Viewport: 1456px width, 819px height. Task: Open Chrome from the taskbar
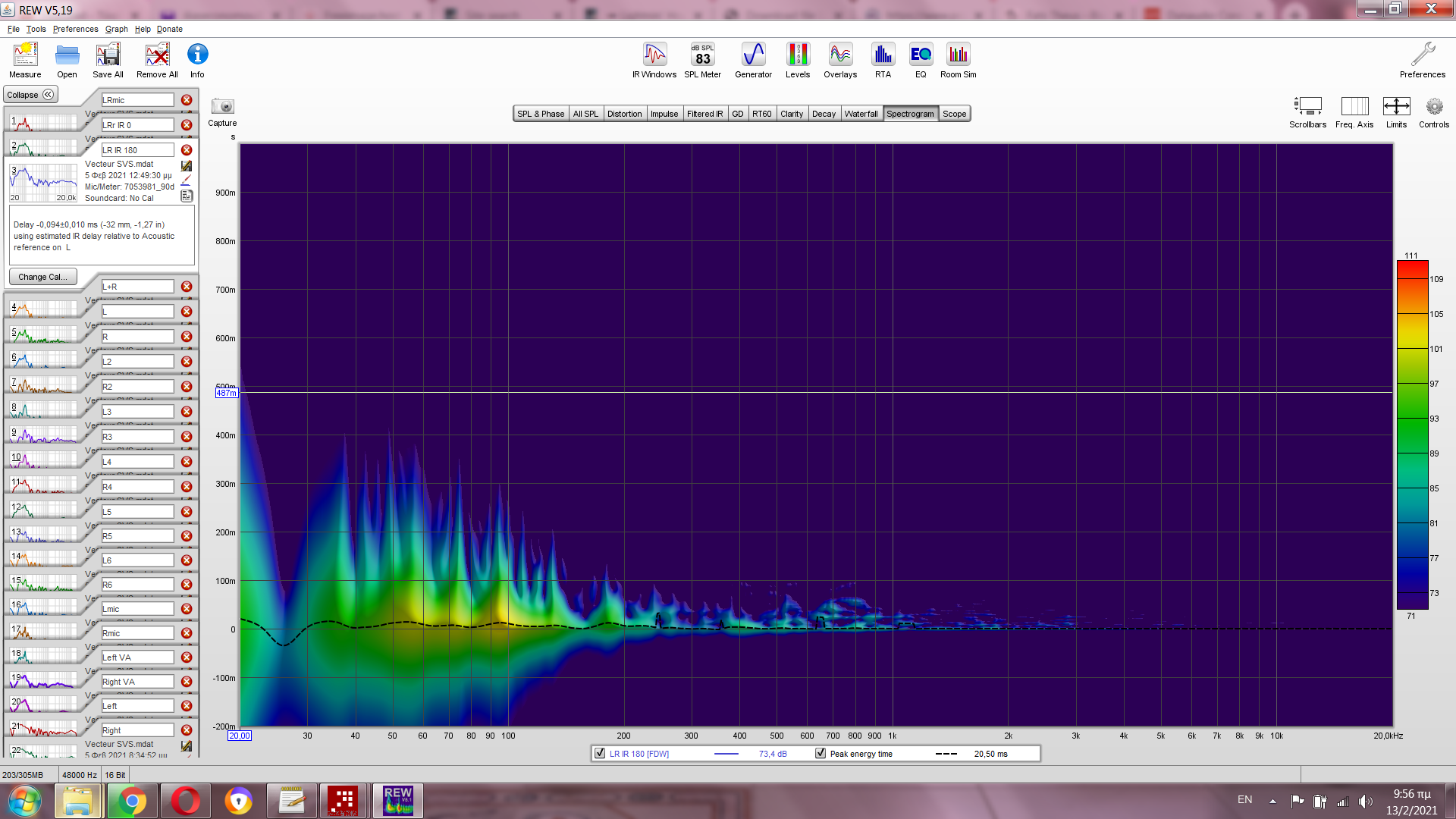pos(132,801)
